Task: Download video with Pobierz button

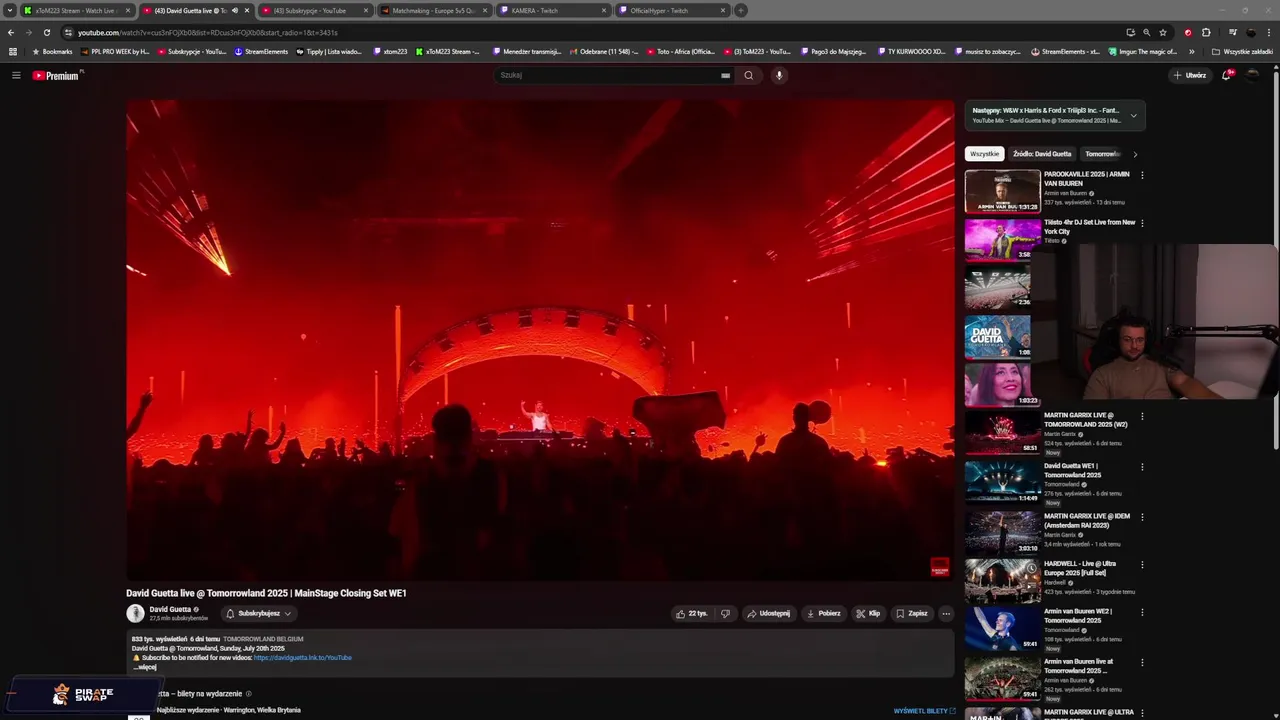Action: tap(823, 613)
